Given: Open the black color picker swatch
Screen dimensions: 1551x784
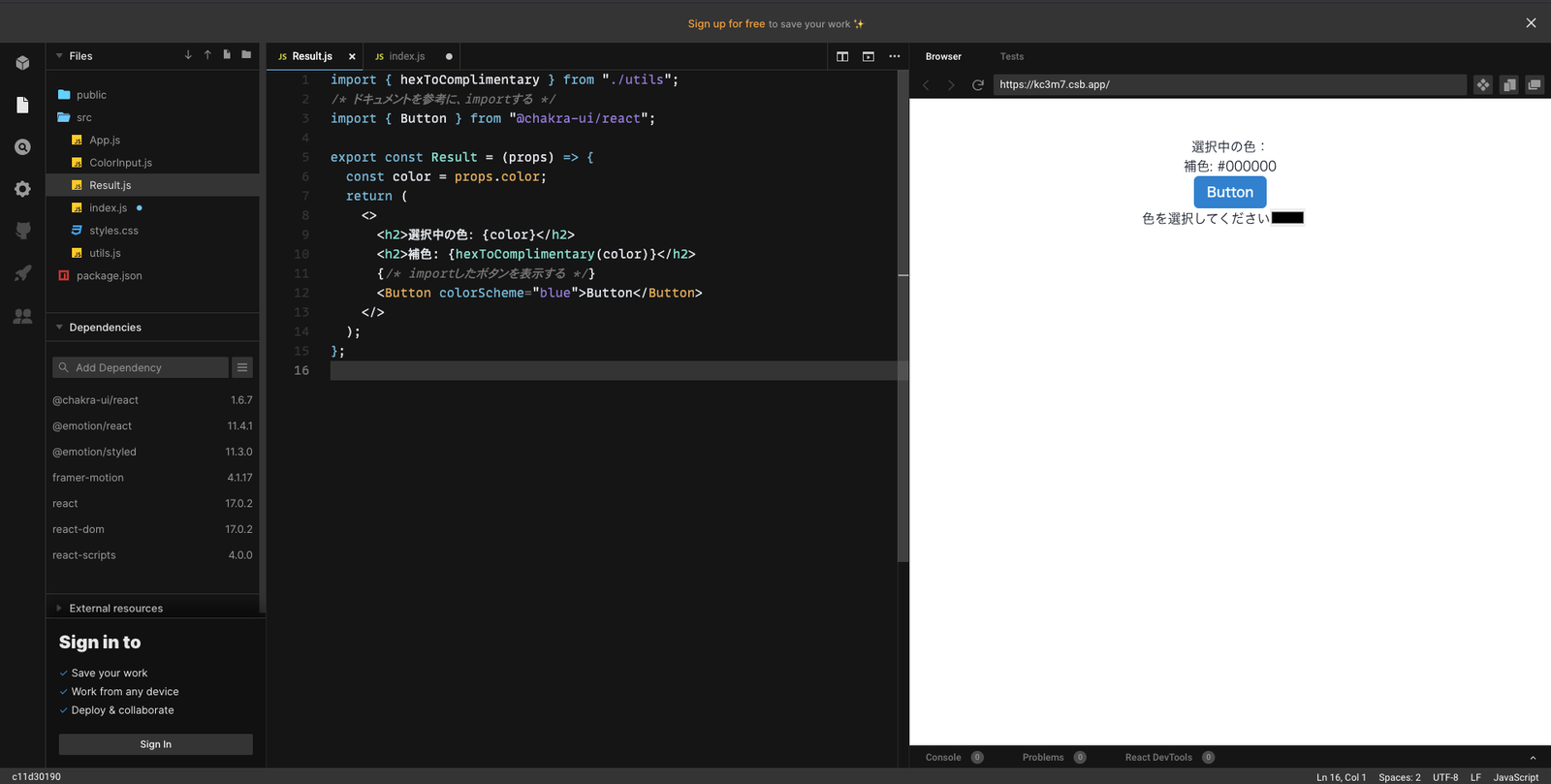Looking at the screenshot, I should tap(1287, 218).
